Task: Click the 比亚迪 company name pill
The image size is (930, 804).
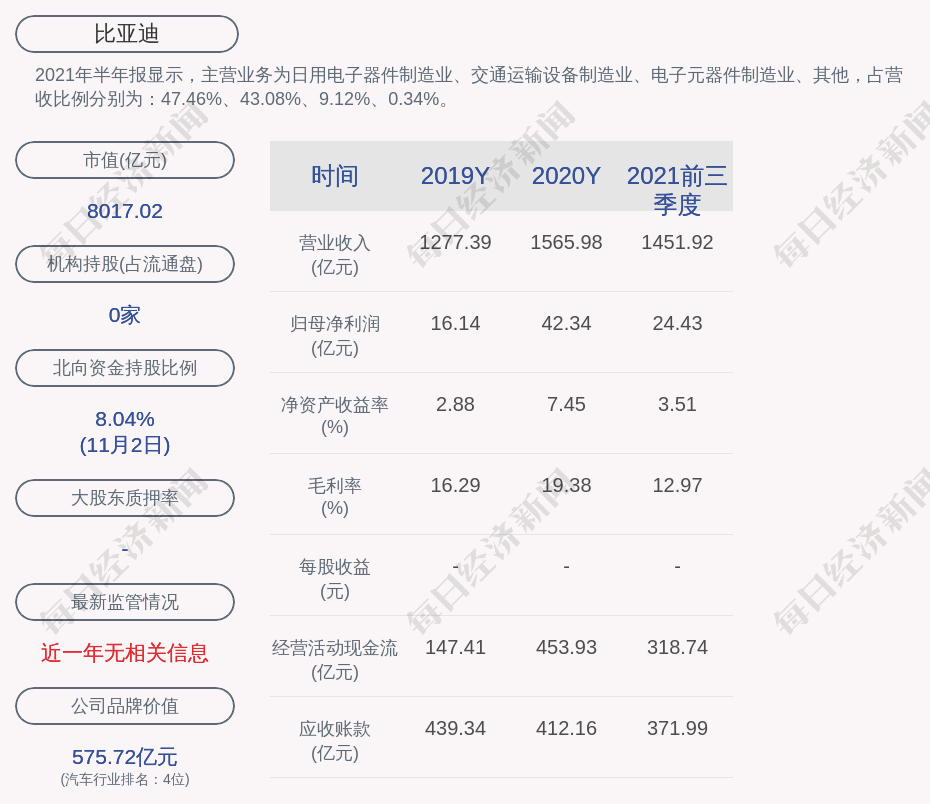Action: point(127,34)
